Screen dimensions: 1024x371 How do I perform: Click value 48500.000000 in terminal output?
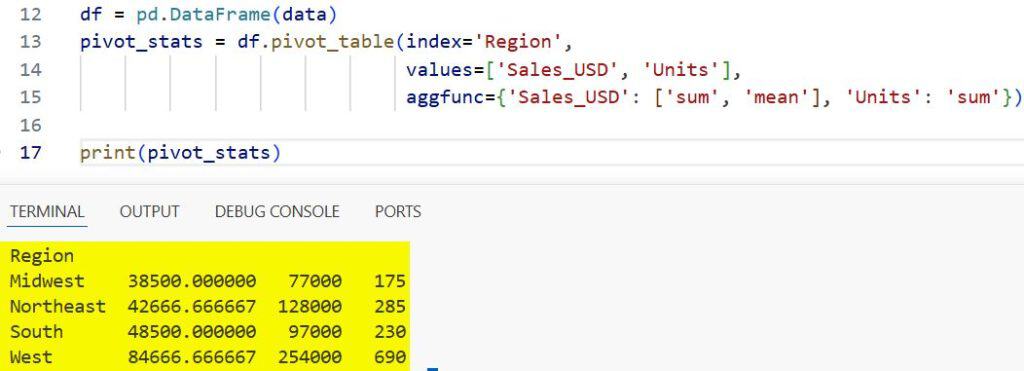[192, 332]
